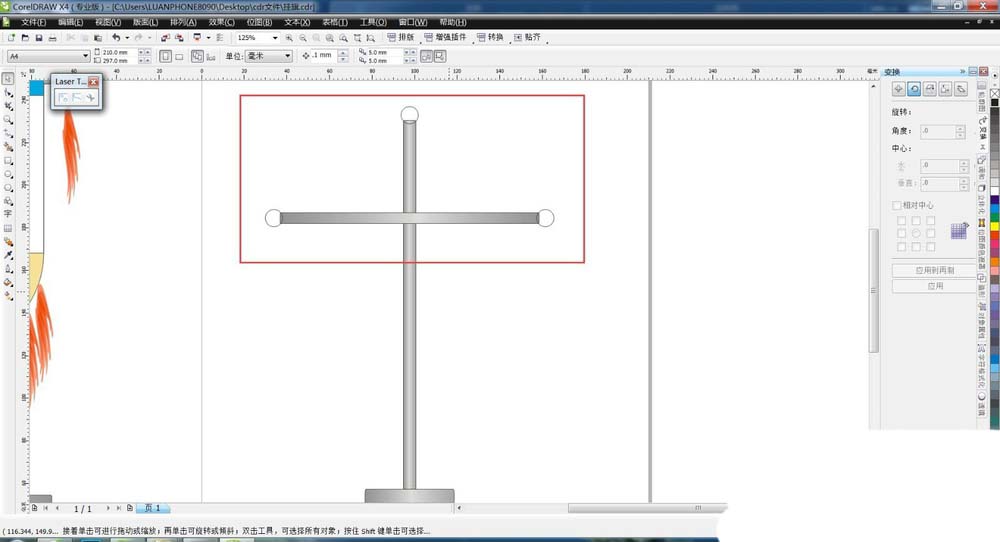Open the 文件(F) menu

(33, 22)
